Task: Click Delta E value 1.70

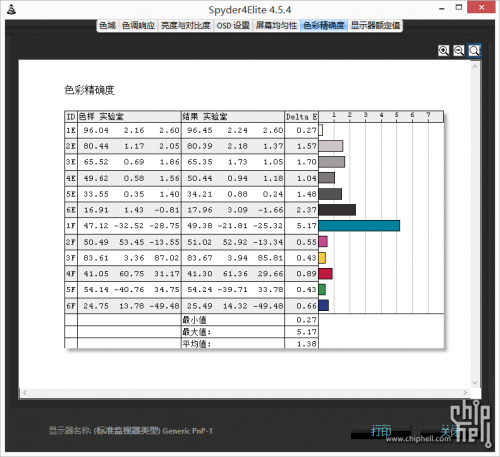Action: coord(306,162)
